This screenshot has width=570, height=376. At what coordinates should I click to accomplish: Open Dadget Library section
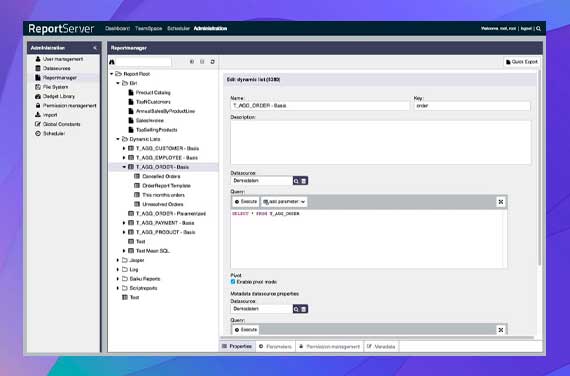coord(59,96)
